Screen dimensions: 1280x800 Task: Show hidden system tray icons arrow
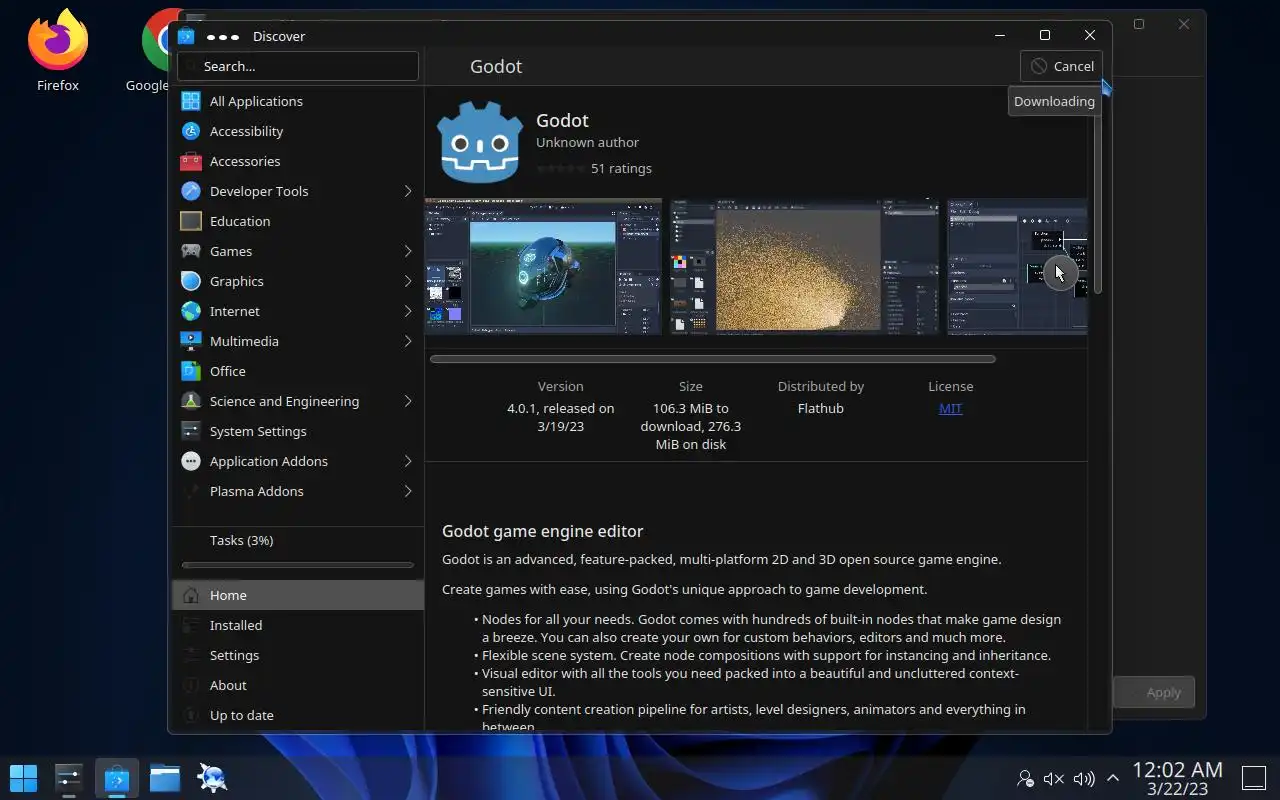(1112, 778)
